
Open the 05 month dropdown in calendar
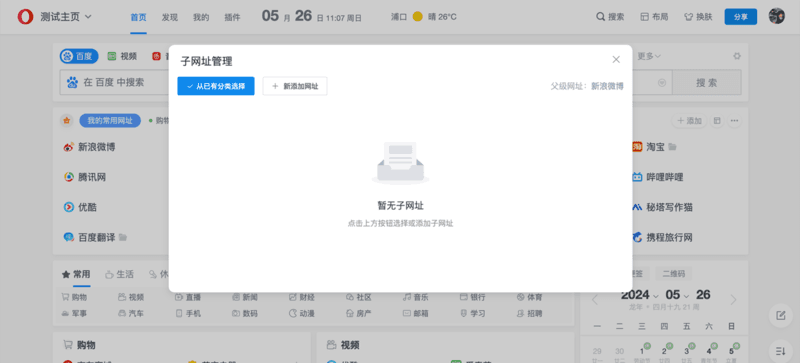[x=677, y=295]
